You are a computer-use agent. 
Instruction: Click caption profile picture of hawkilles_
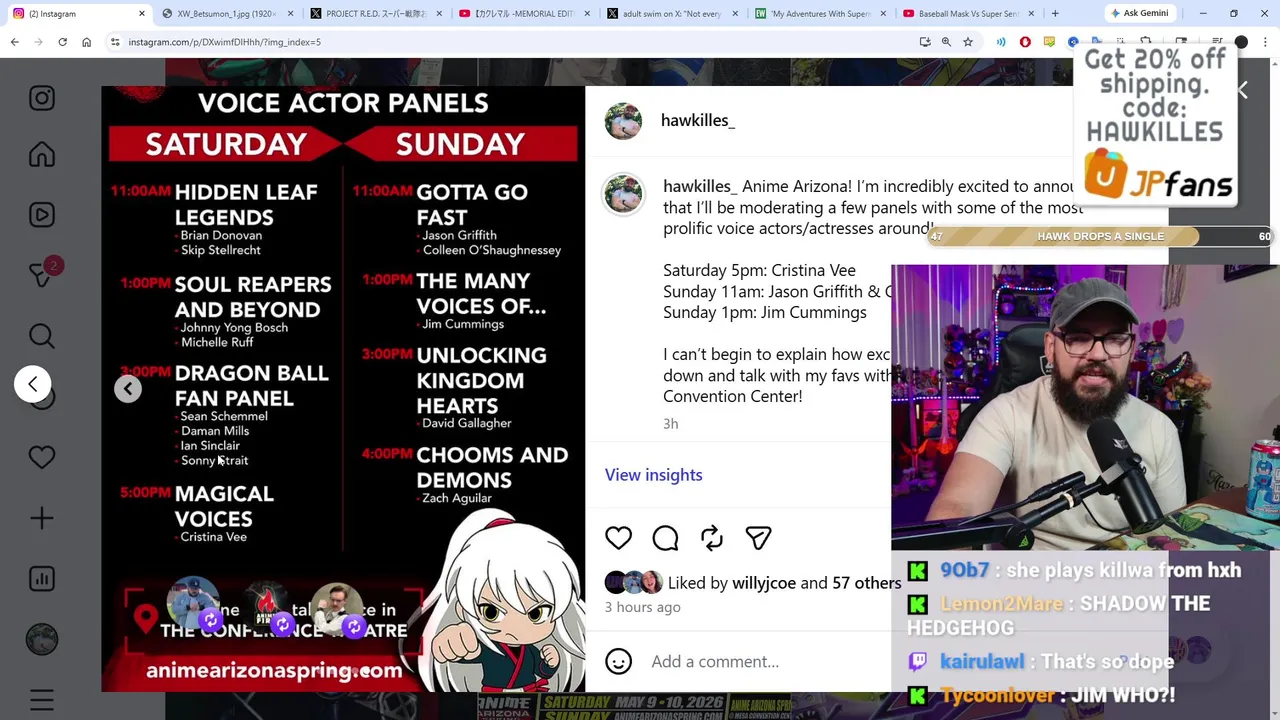[x=623, y=195]
